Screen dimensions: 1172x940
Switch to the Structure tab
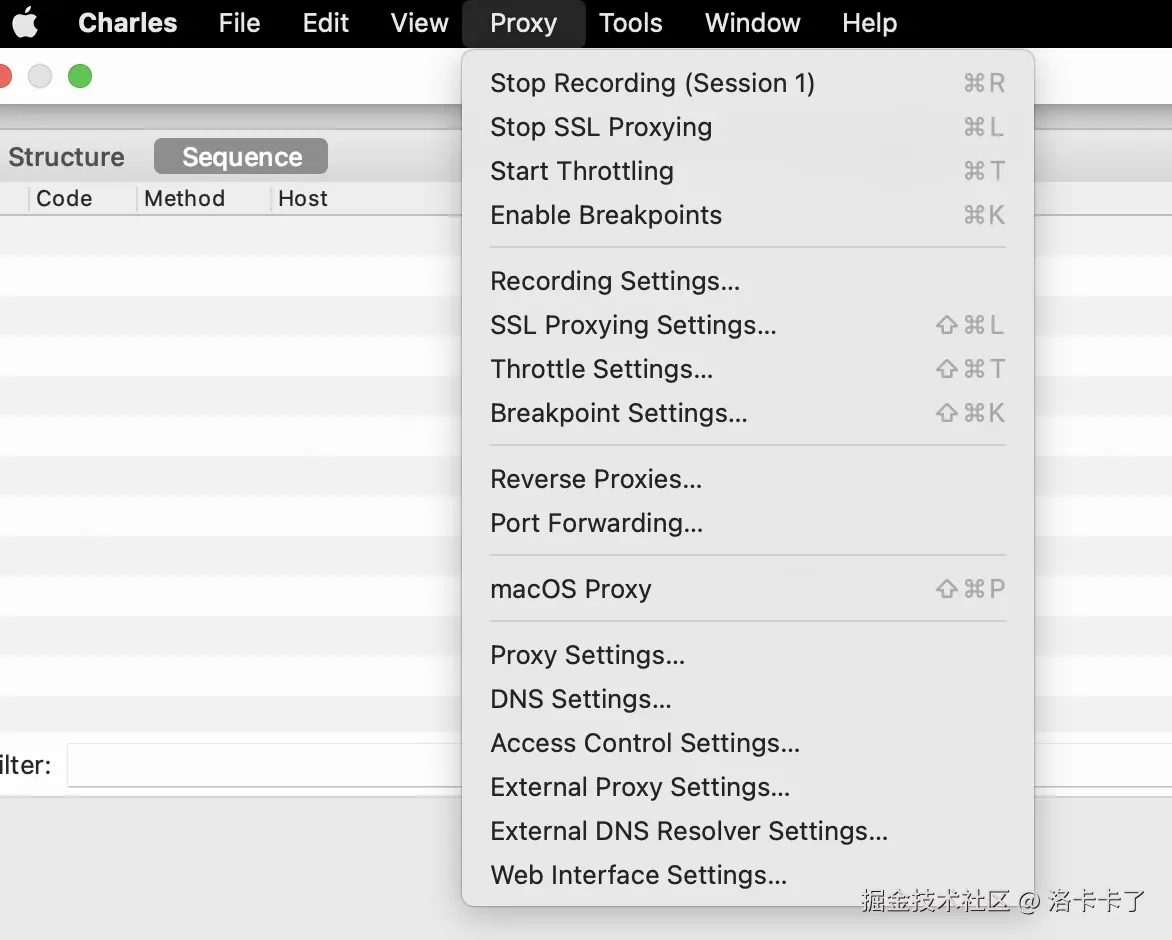click(67, 157)
